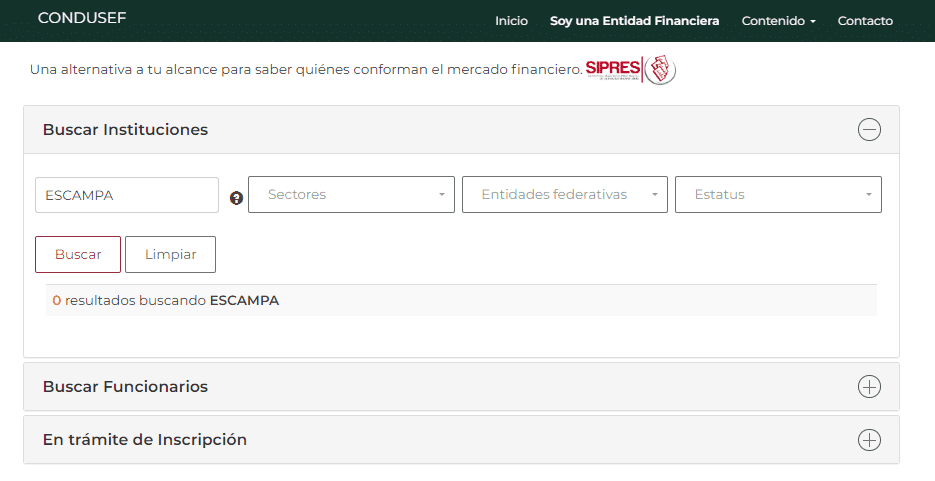Open the Sectores dropdown
Viewport: 935px width, 481px height.
point(351,195)
